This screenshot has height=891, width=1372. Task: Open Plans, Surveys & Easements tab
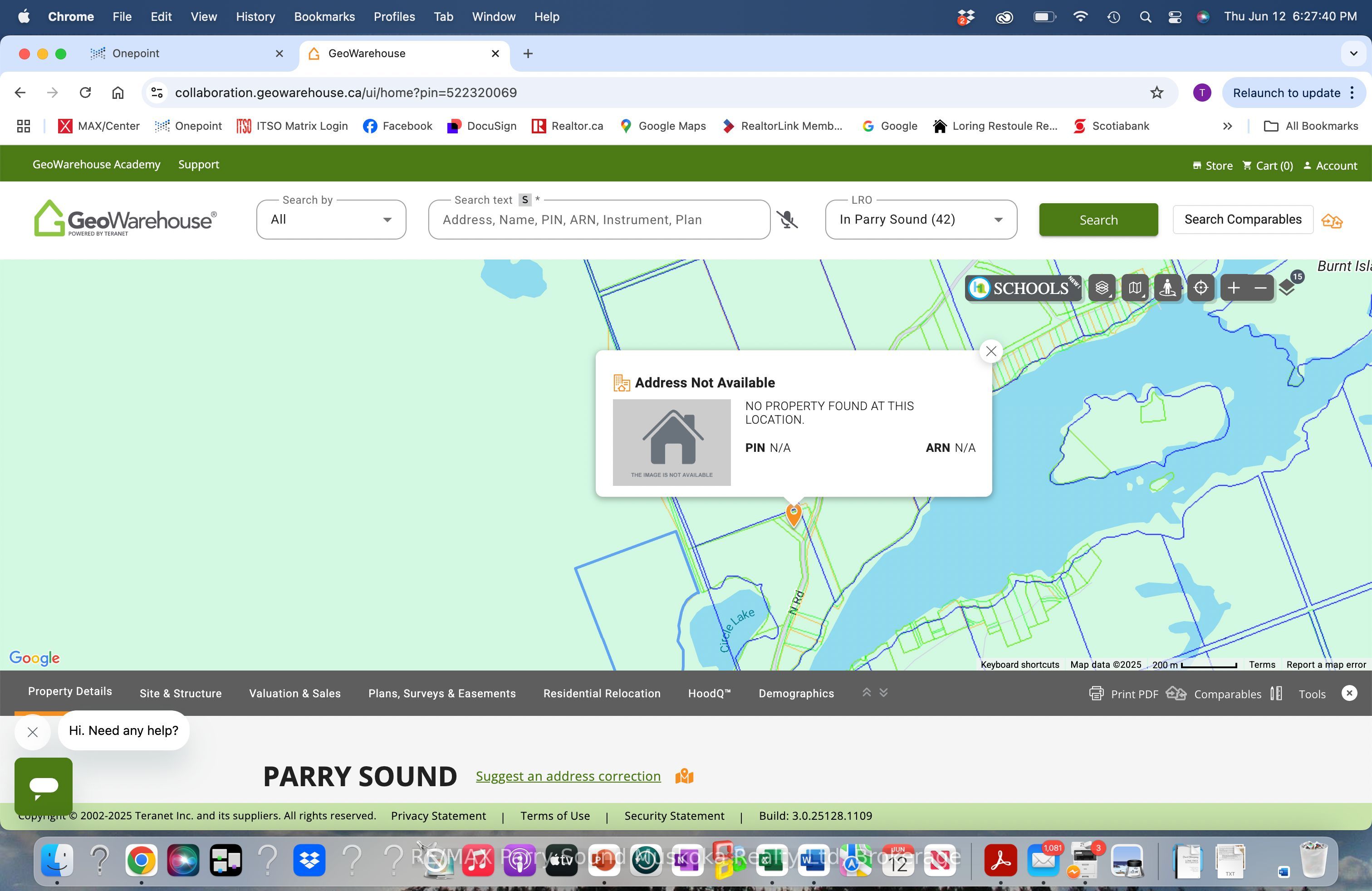442,693
